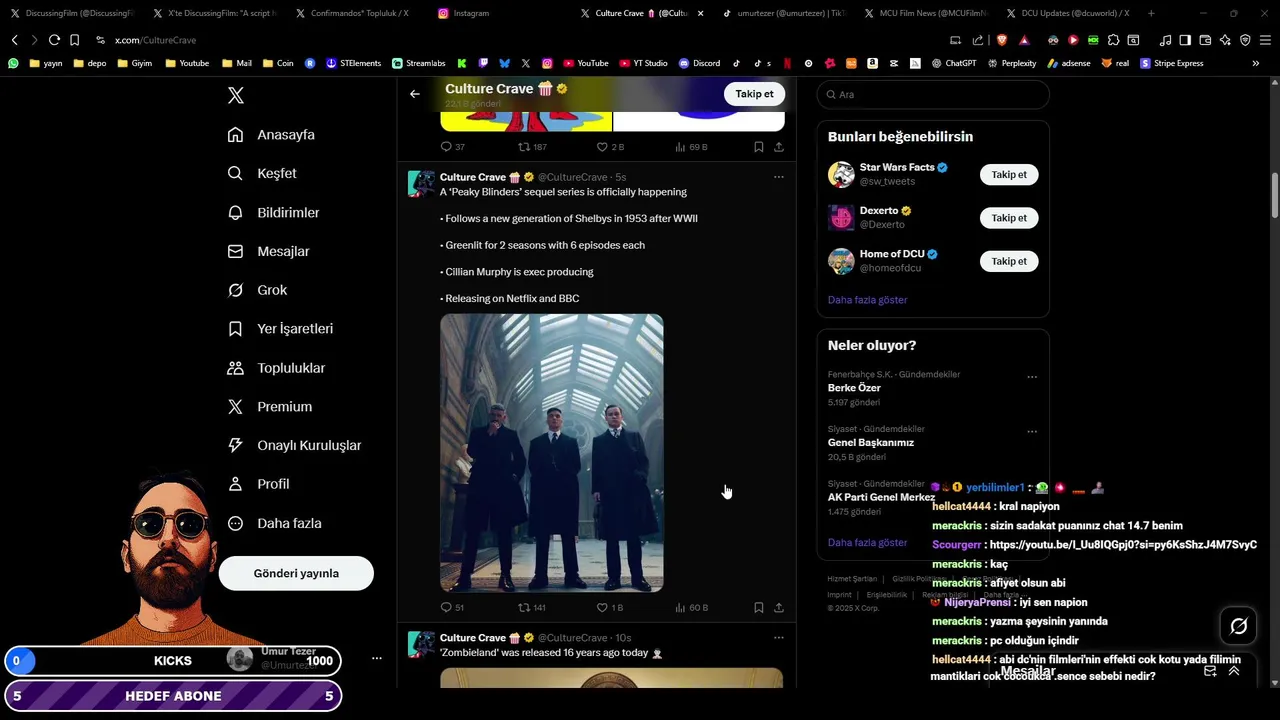Image resolution: width=1280 pixels, height=720 pixels.
Task: Open Brave Rewards triangle icon
Action: coord(1024,40)
